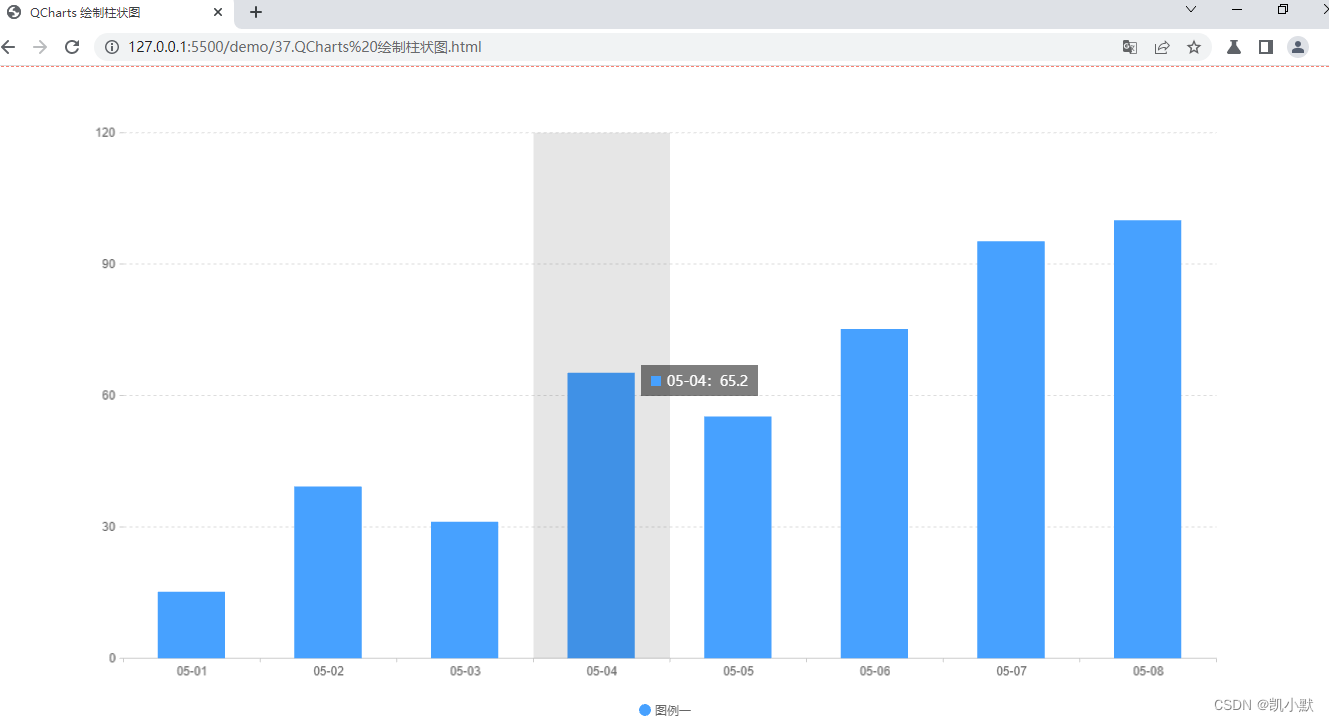Image resolution: width=1329 pixels, height=722 pixels.
Task: Click the blue square inside the tooltip
Action: point(656,381)
